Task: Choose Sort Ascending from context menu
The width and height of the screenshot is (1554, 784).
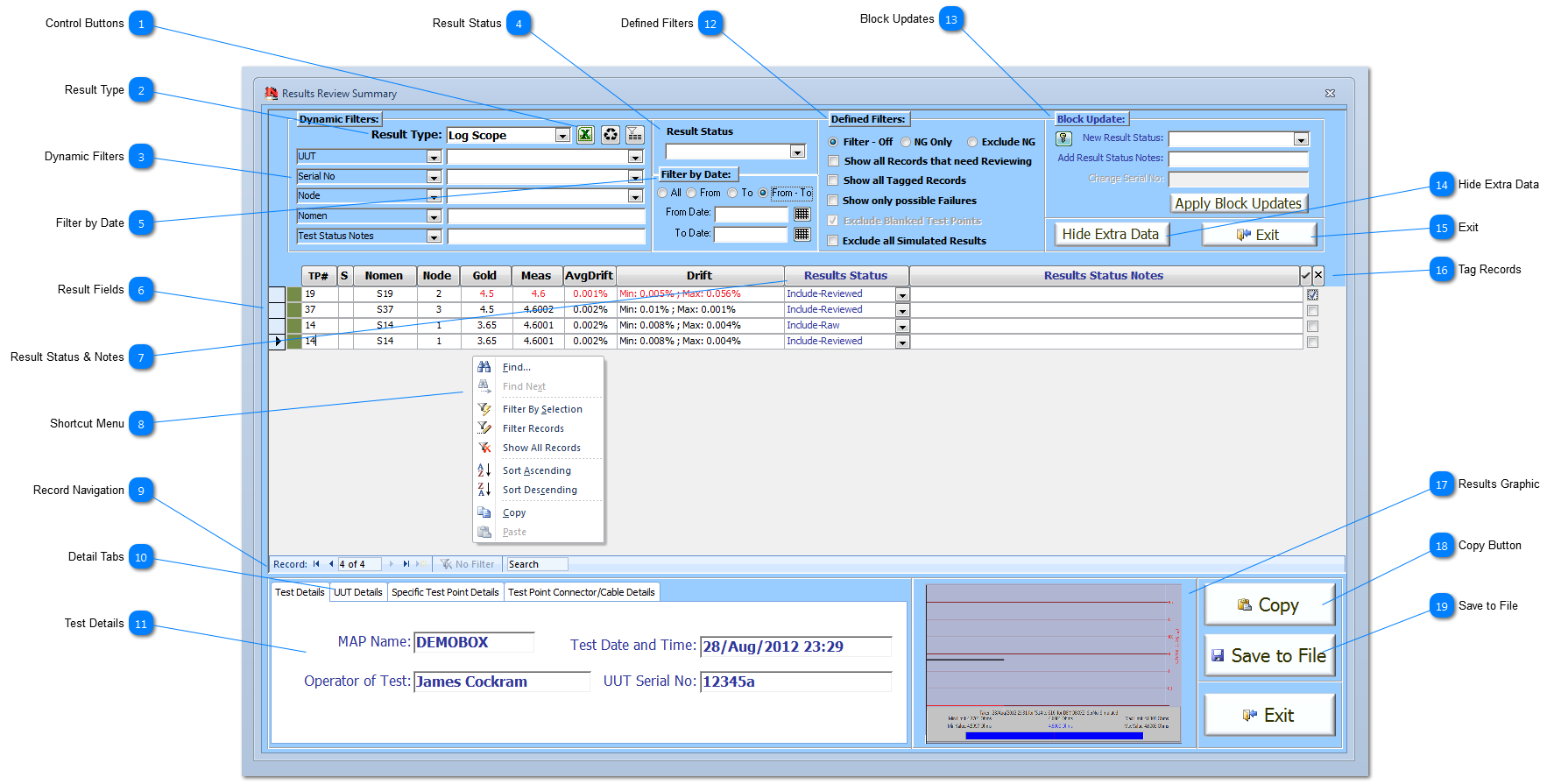Action: click(x=536, y=470)
